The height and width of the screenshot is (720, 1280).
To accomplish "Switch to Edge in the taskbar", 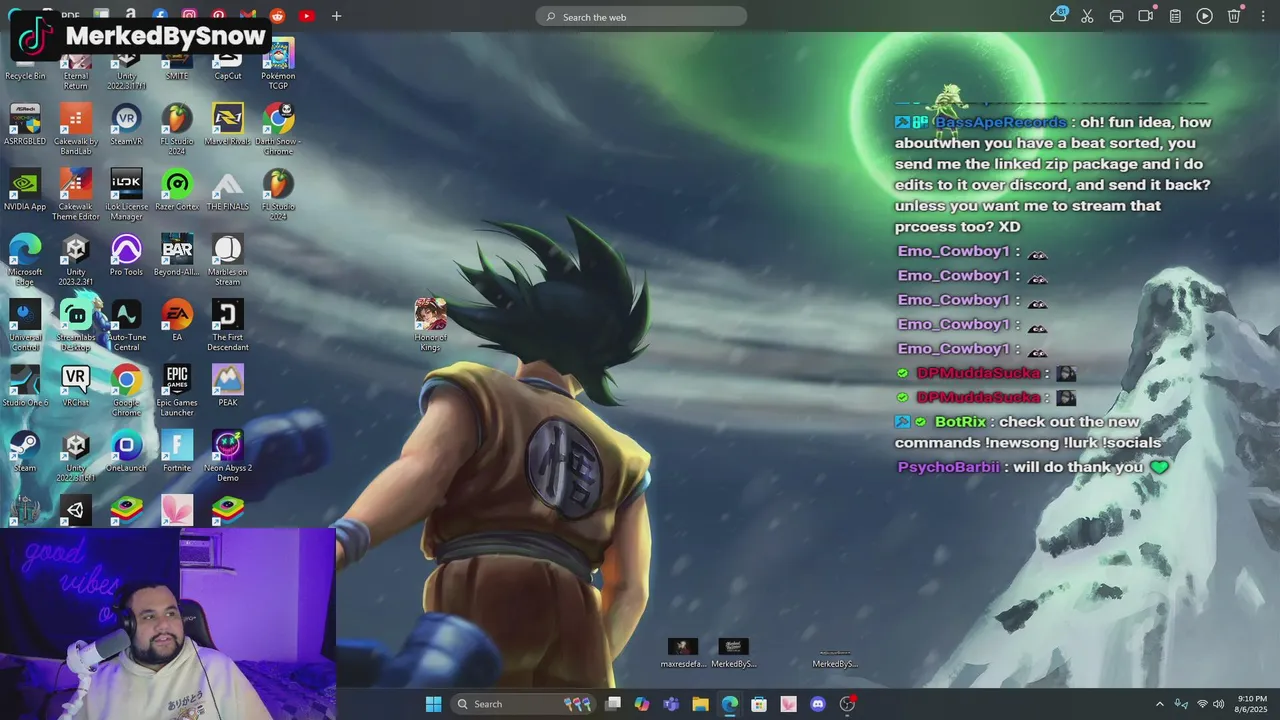I will click(730, 704).
